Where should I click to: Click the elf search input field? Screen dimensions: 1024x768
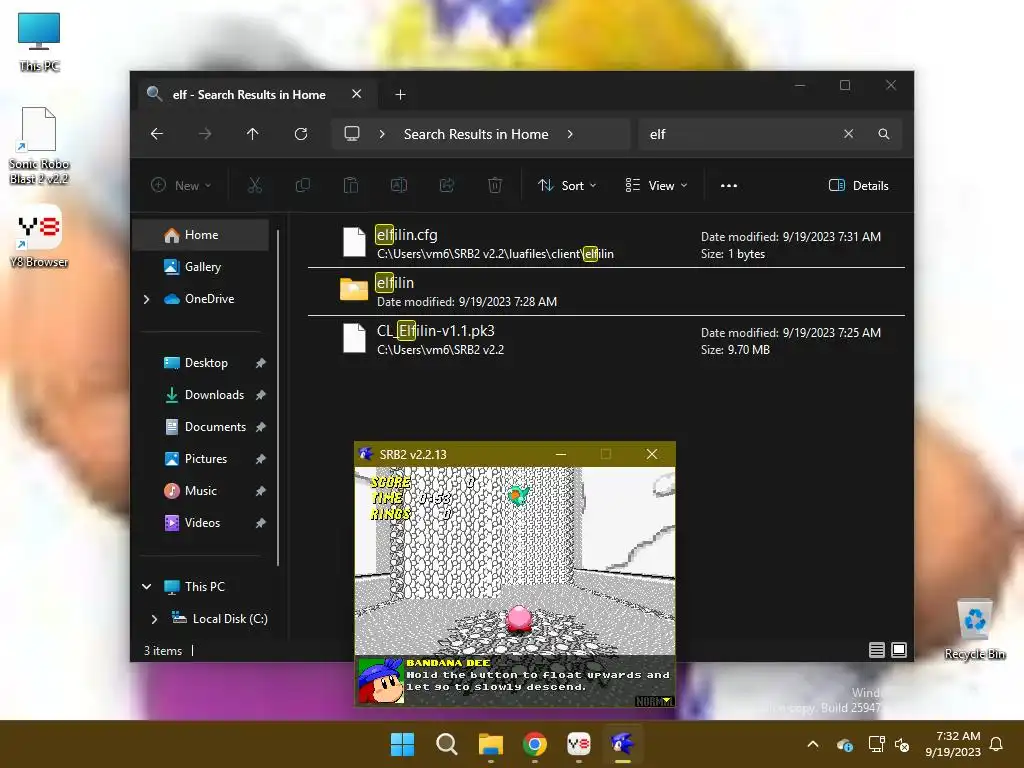[741, 134]
